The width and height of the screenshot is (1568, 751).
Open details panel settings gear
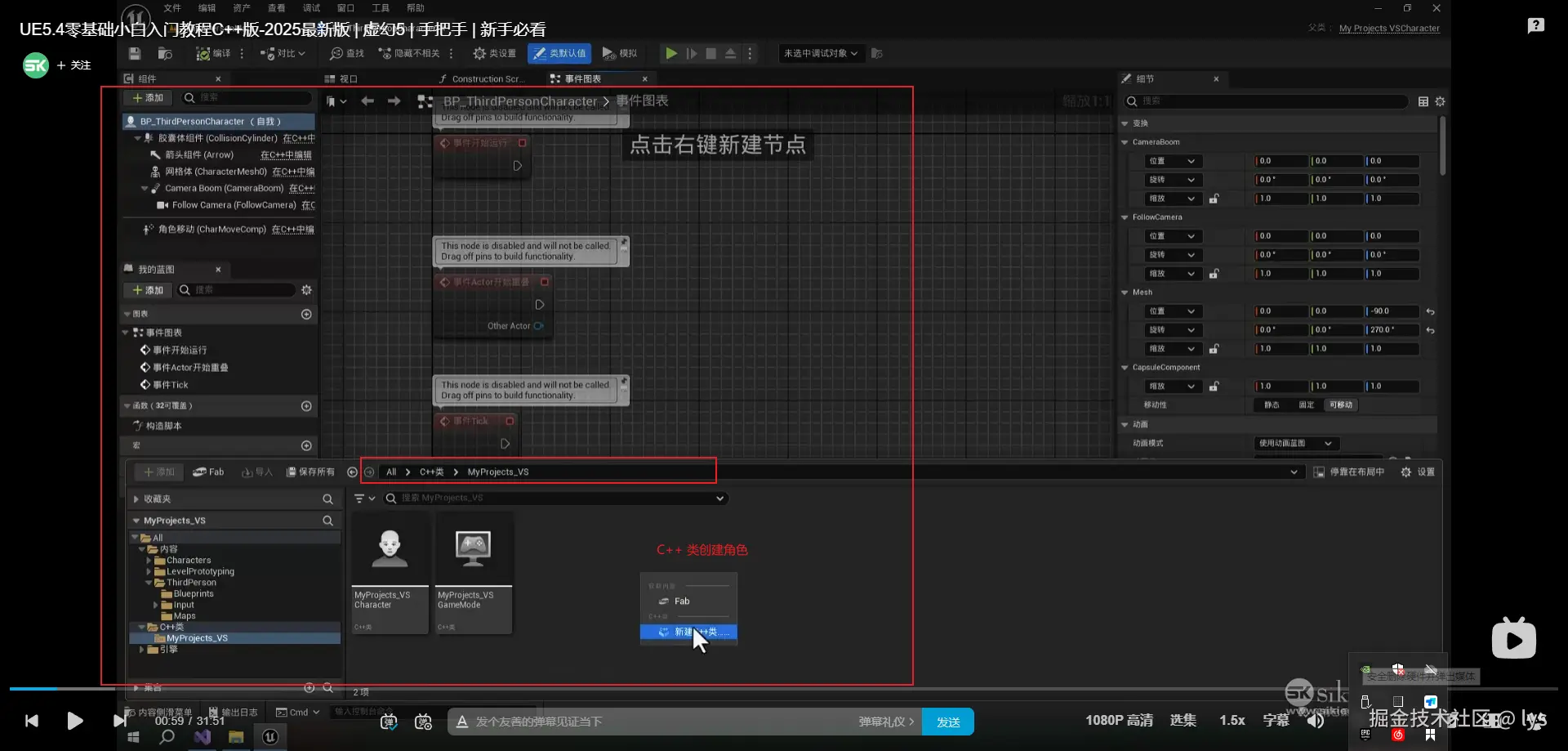1440,101
